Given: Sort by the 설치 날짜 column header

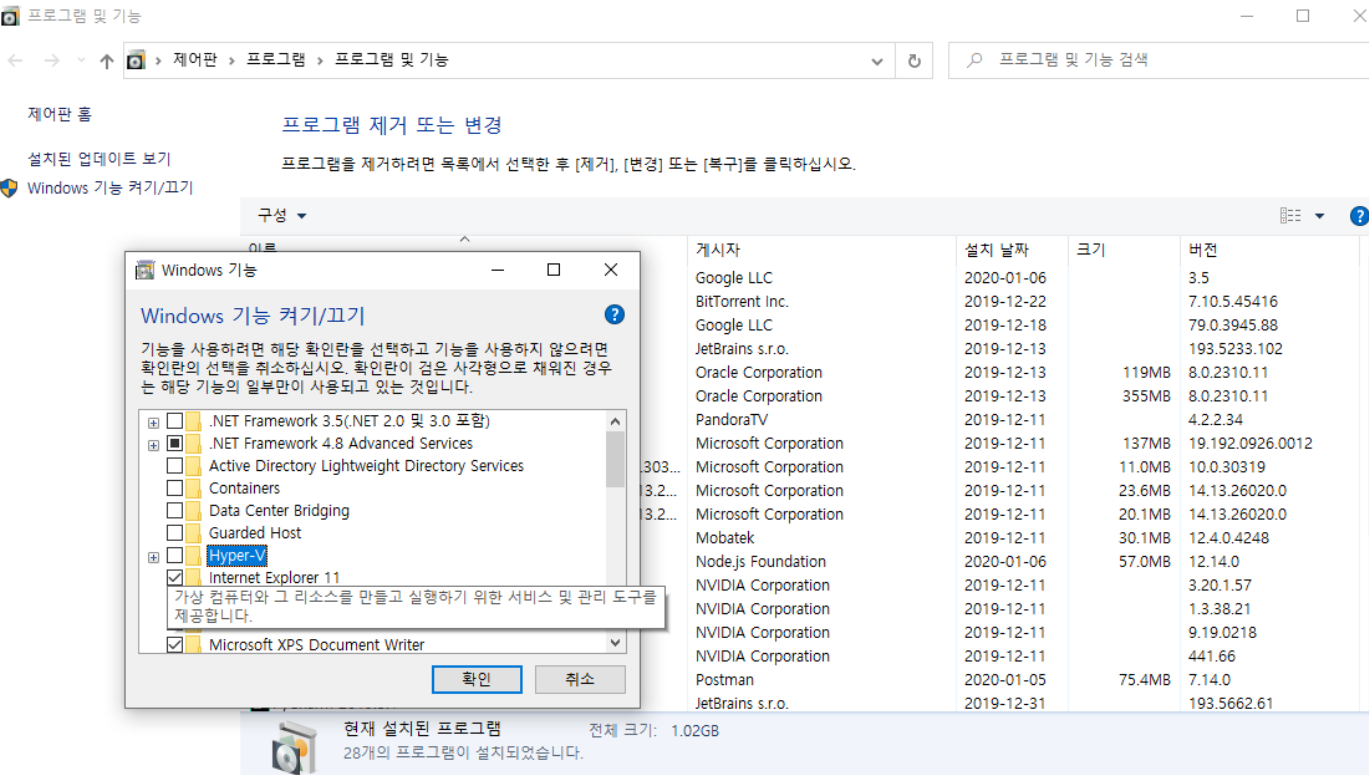Looking at the screenshot, I should pos(1012,250).
